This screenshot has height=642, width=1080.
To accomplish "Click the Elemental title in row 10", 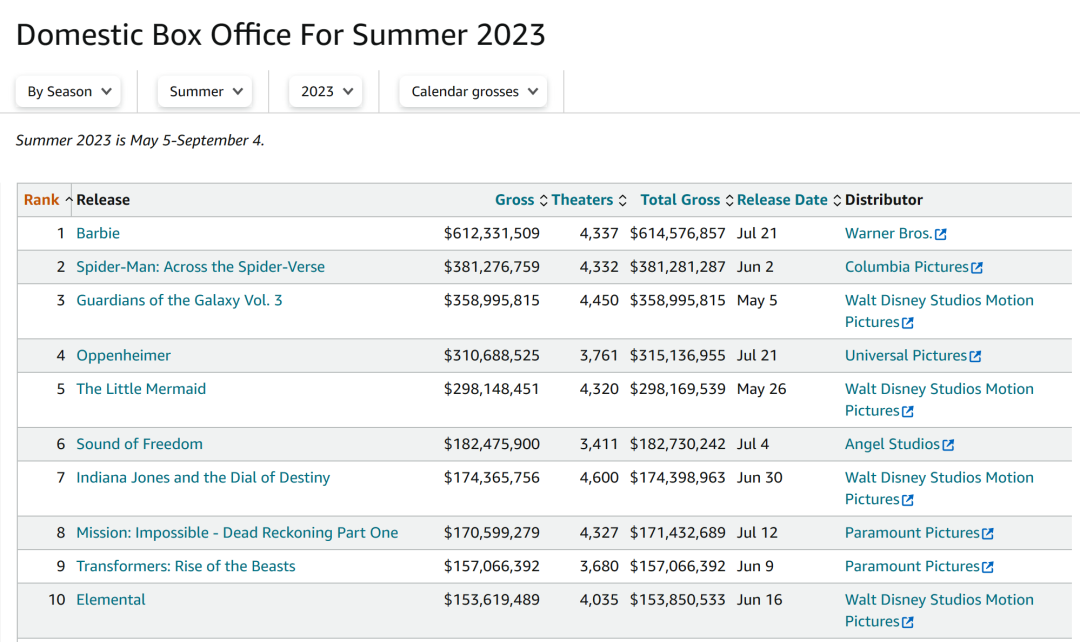I will coord(111,600).
